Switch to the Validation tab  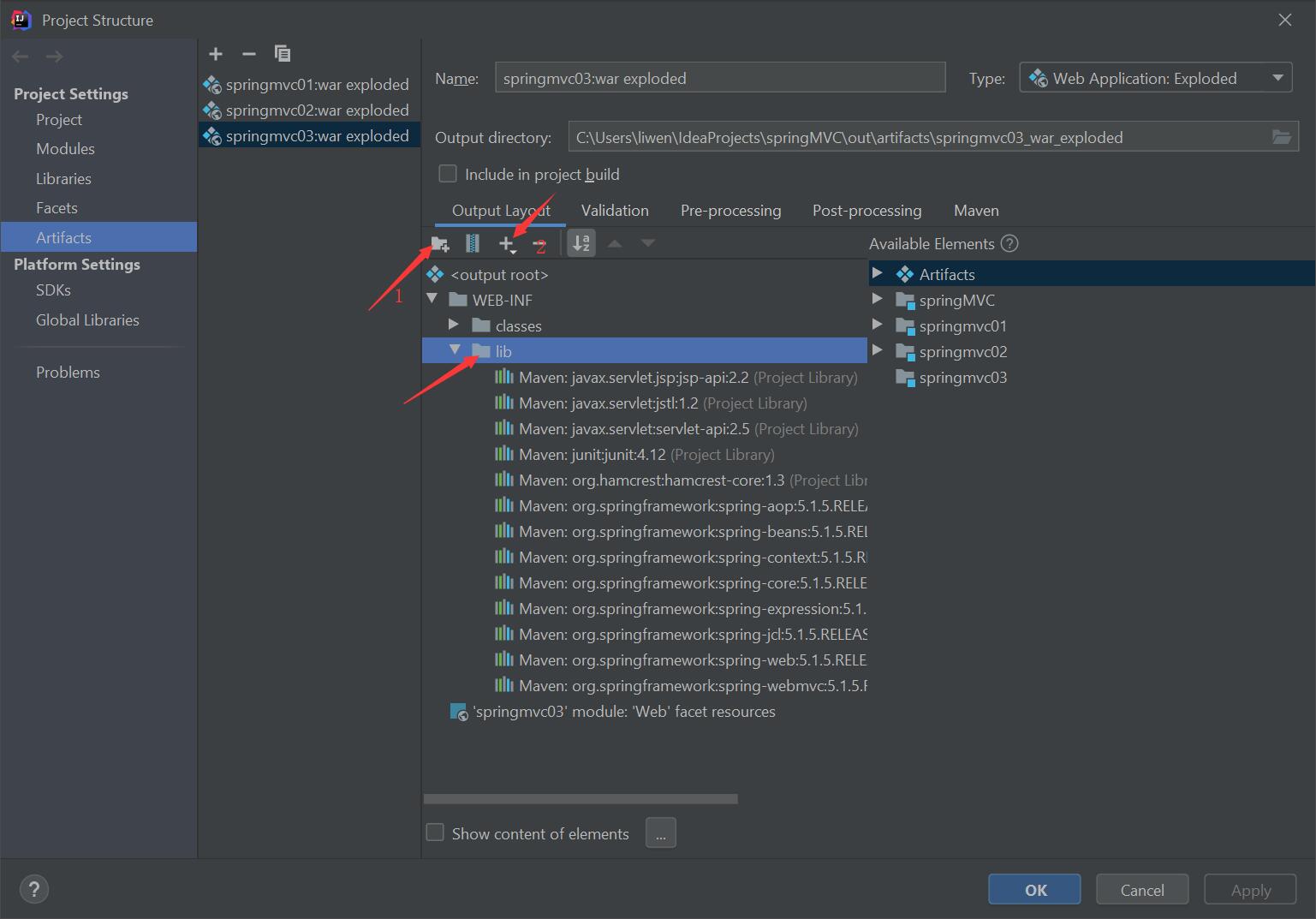[x=615, y=211]
